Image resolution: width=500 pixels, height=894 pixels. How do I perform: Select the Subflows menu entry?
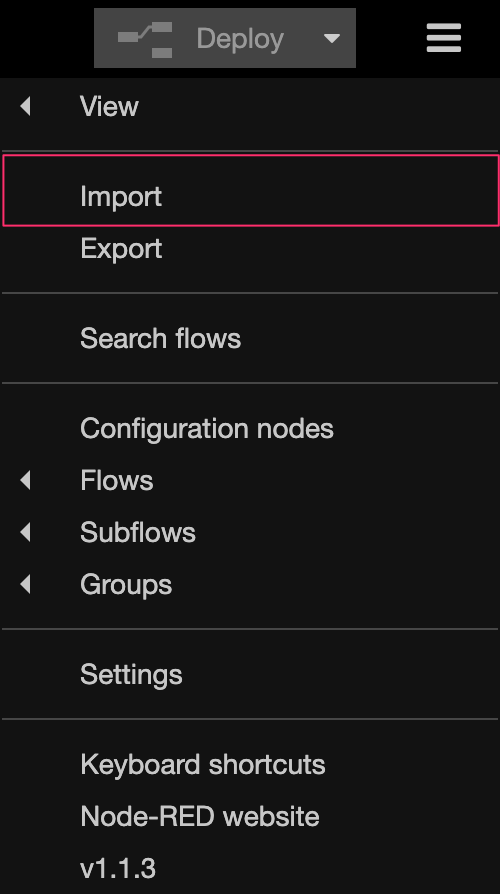point(250,532)
